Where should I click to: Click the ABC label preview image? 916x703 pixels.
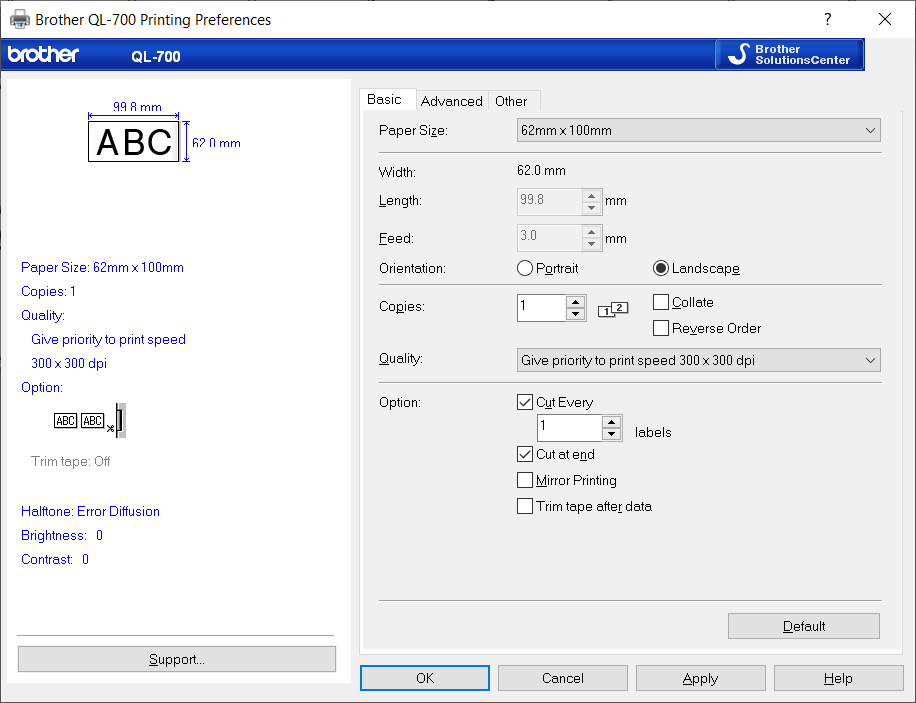pyautogui.click(x=134, y=143)
